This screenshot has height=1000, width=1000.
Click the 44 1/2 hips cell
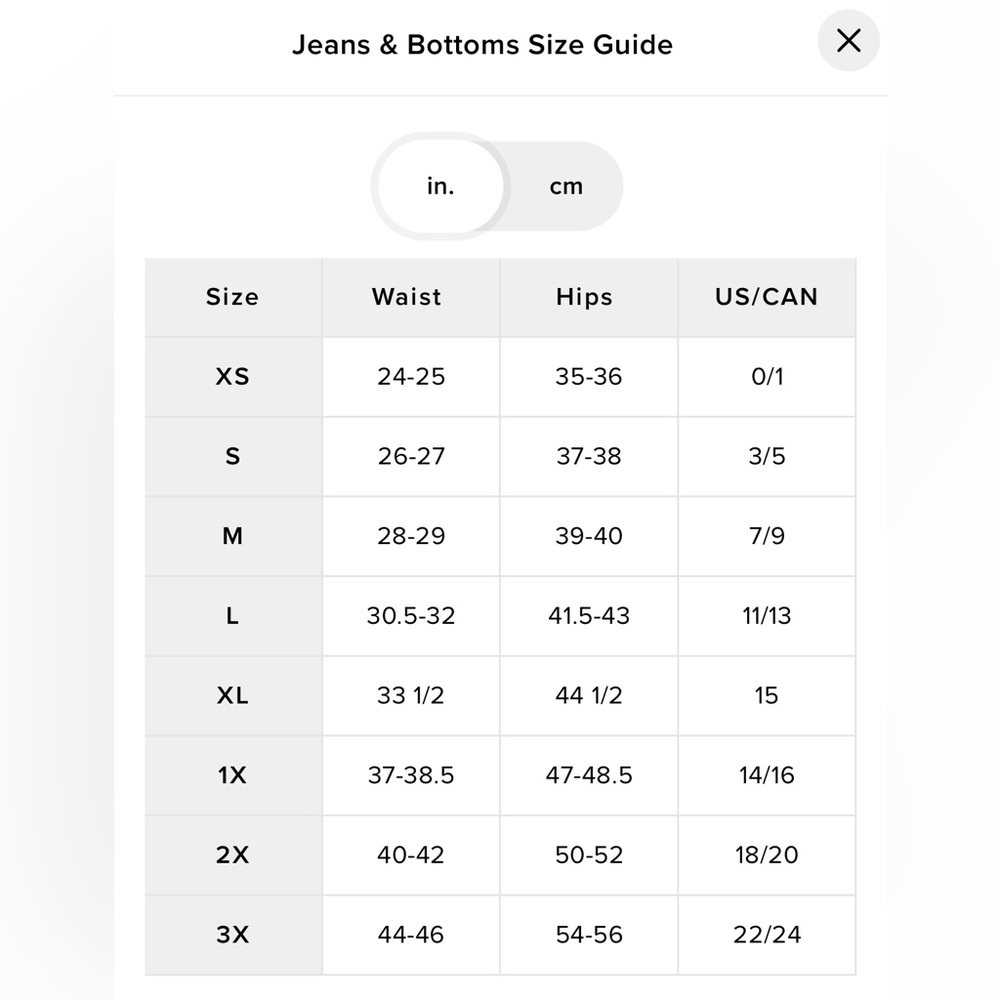pos(589,696)
